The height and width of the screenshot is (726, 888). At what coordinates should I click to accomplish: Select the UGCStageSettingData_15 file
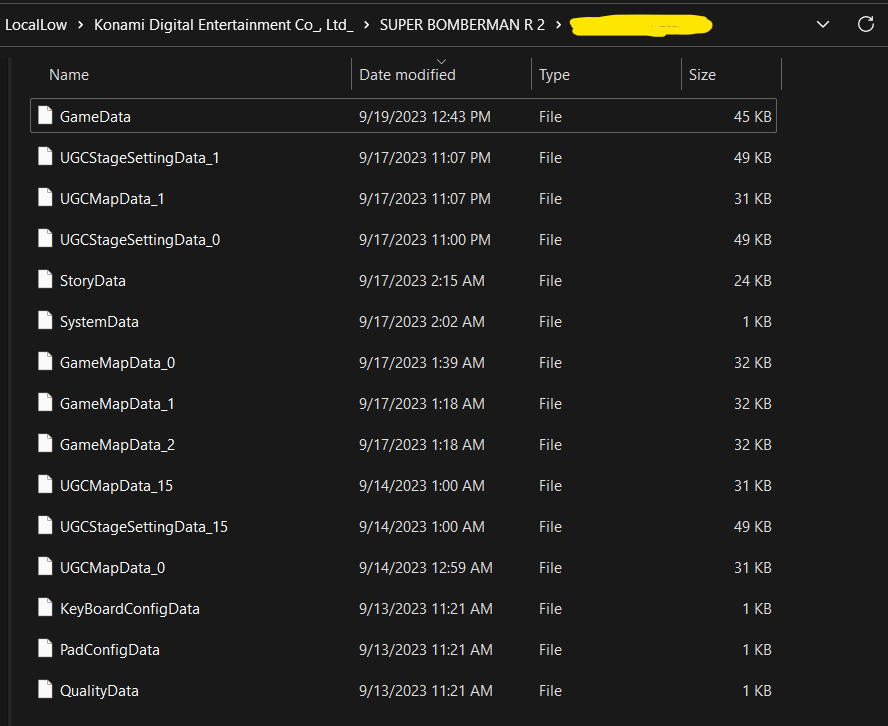point(144,526)
